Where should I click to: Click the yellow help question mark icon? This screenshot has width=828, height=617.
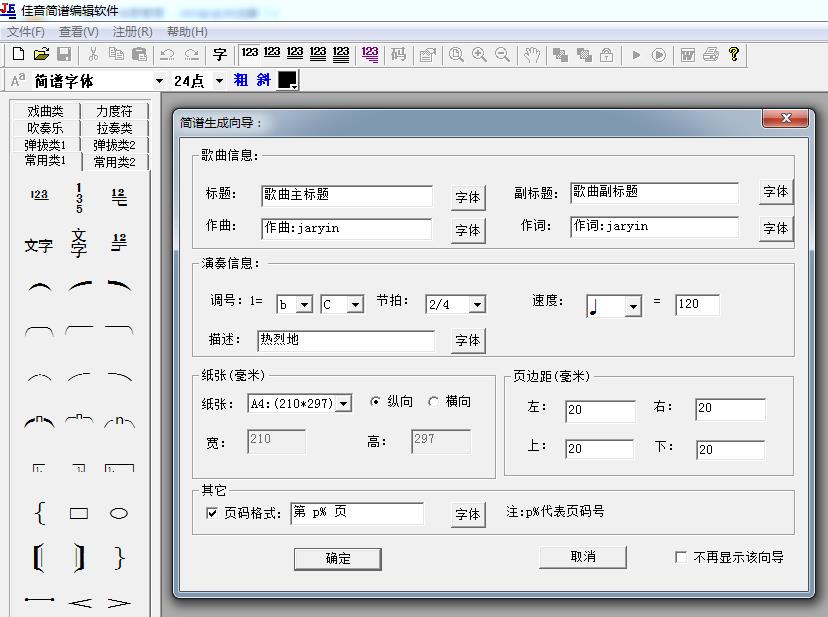[x=734, y=54]
